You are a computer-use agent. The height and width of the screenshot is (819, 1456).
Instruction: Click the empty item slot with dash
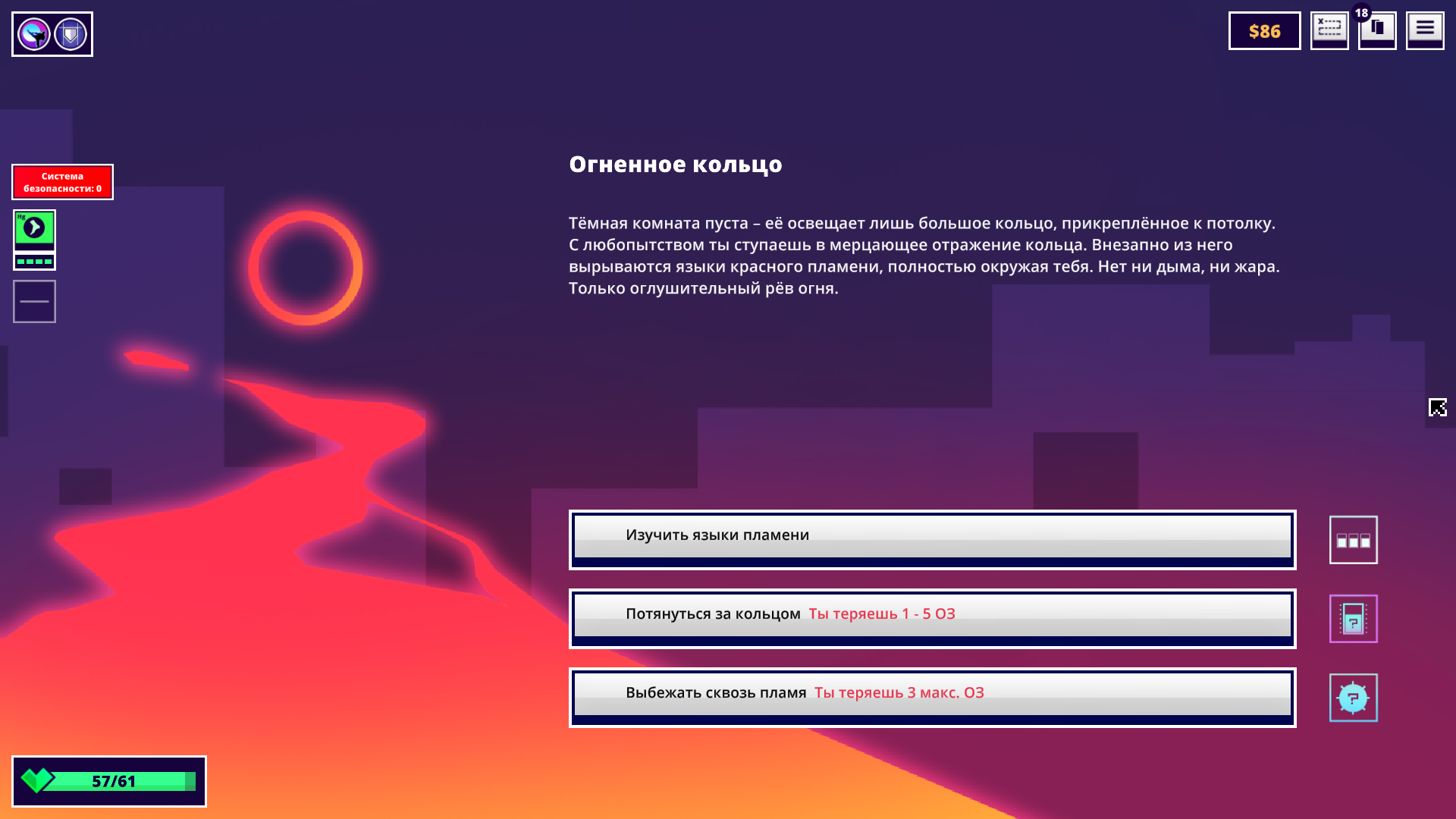click(34, 301)
